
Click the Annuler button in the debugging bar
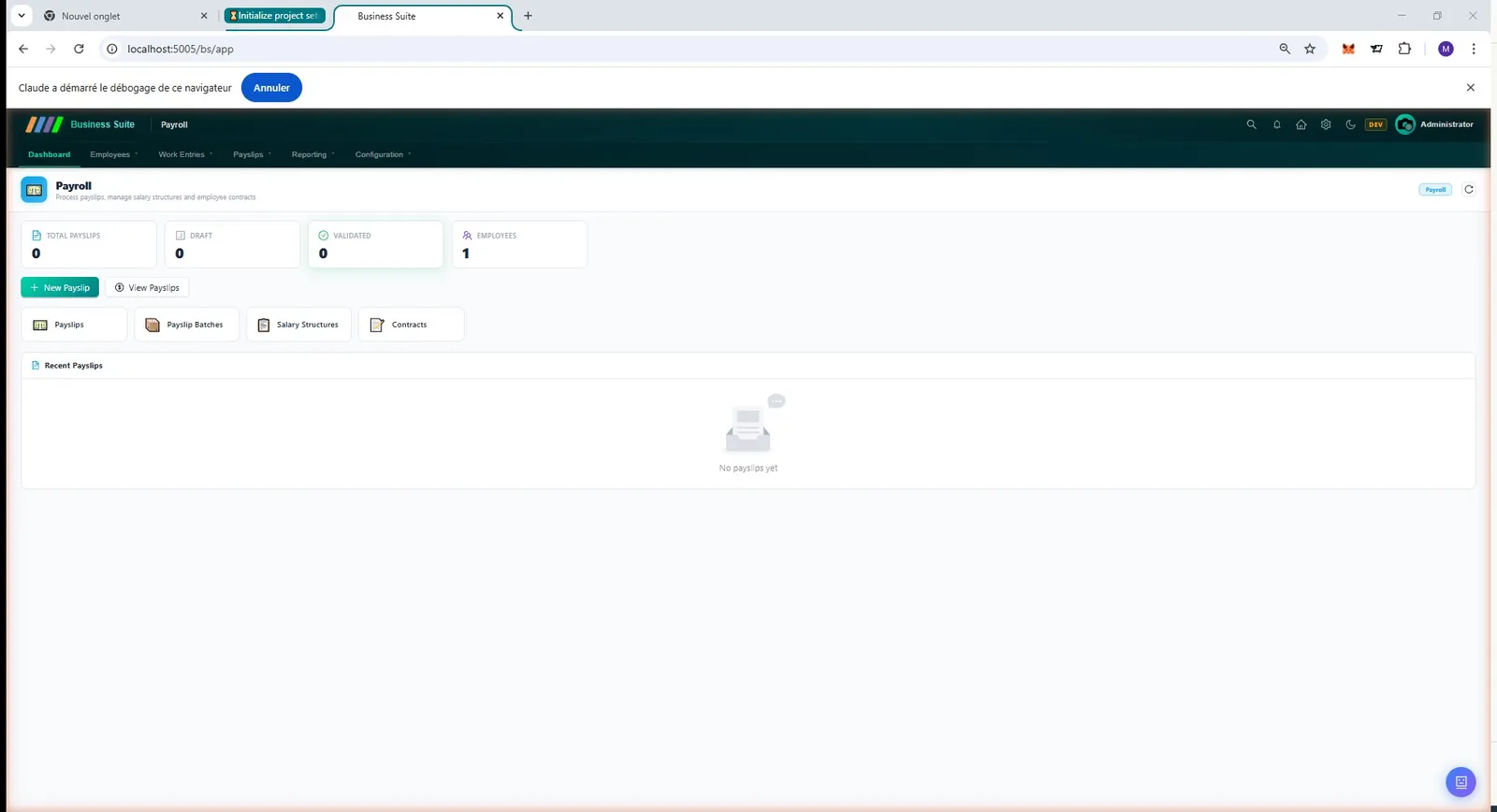271,88
